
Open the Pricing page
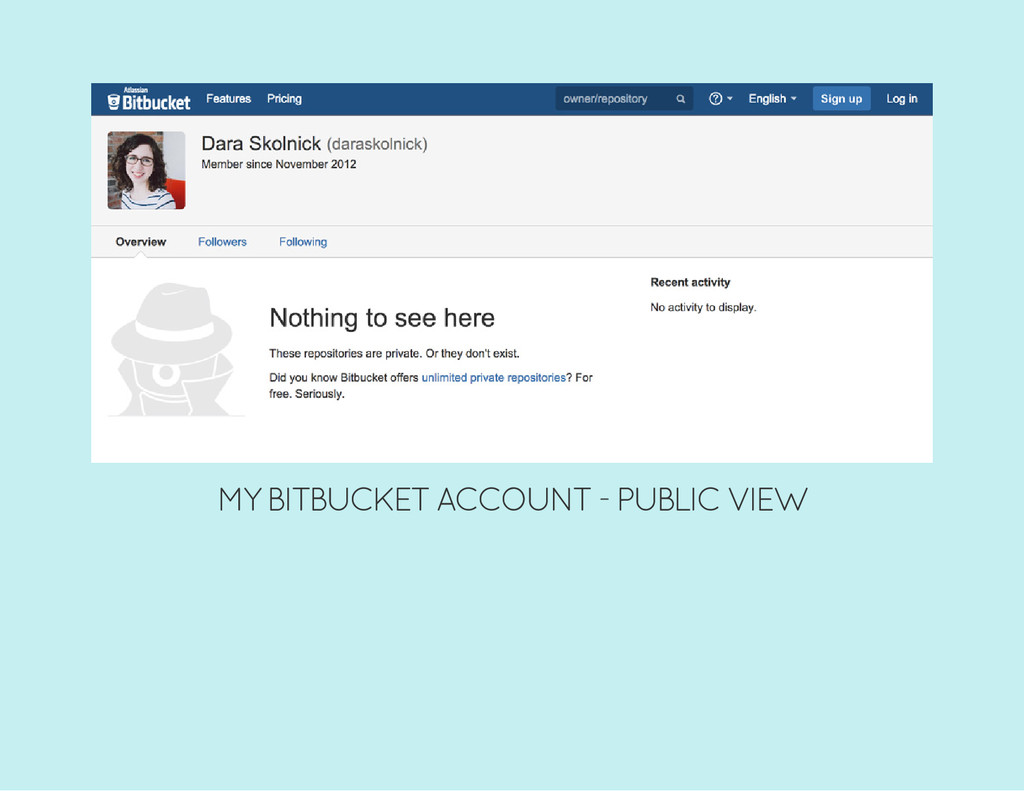[284, 99]
